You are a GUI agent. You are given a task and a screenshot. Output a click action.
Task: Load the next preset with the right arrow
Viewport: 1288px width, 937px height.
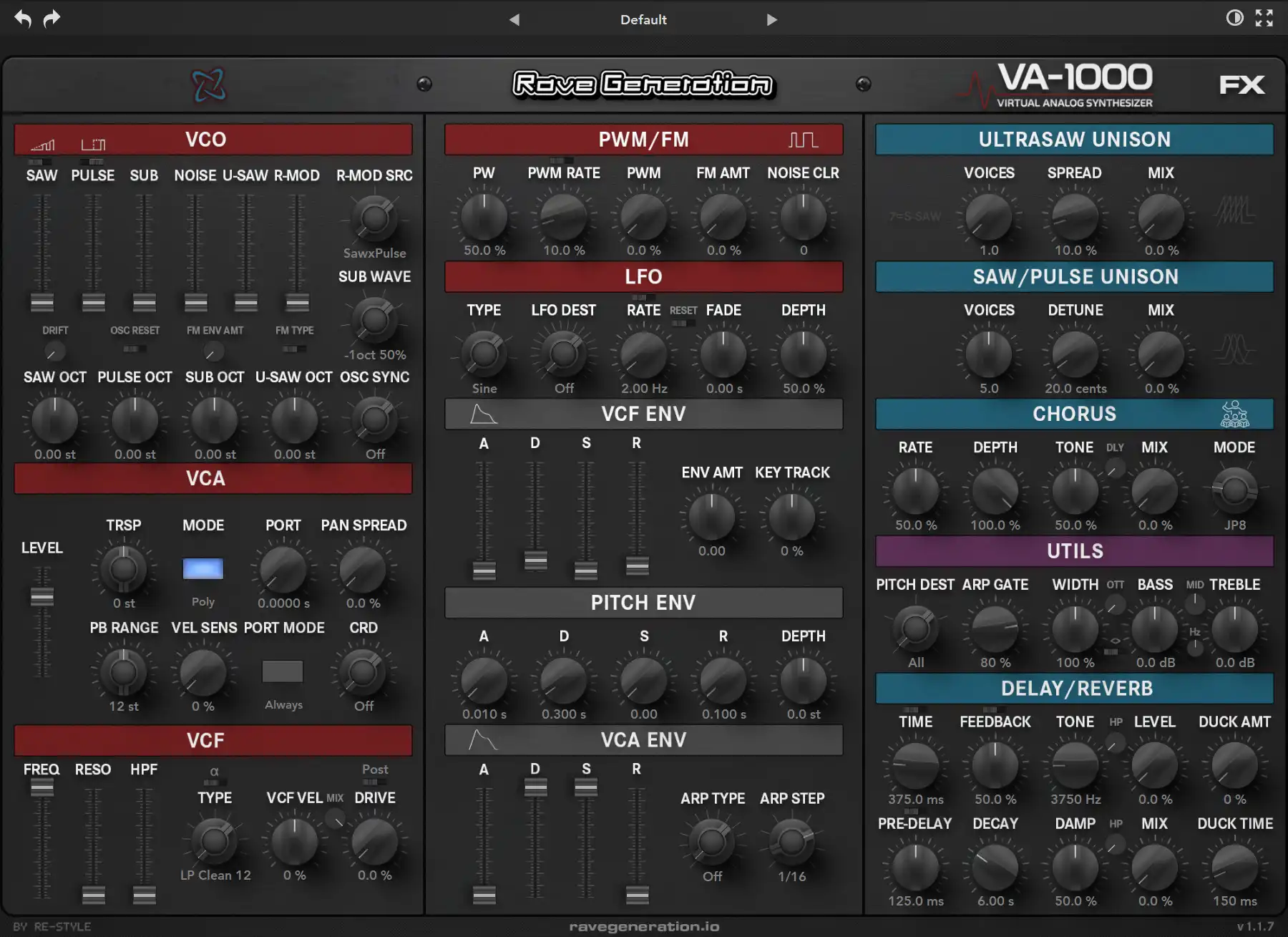point(771,20)
